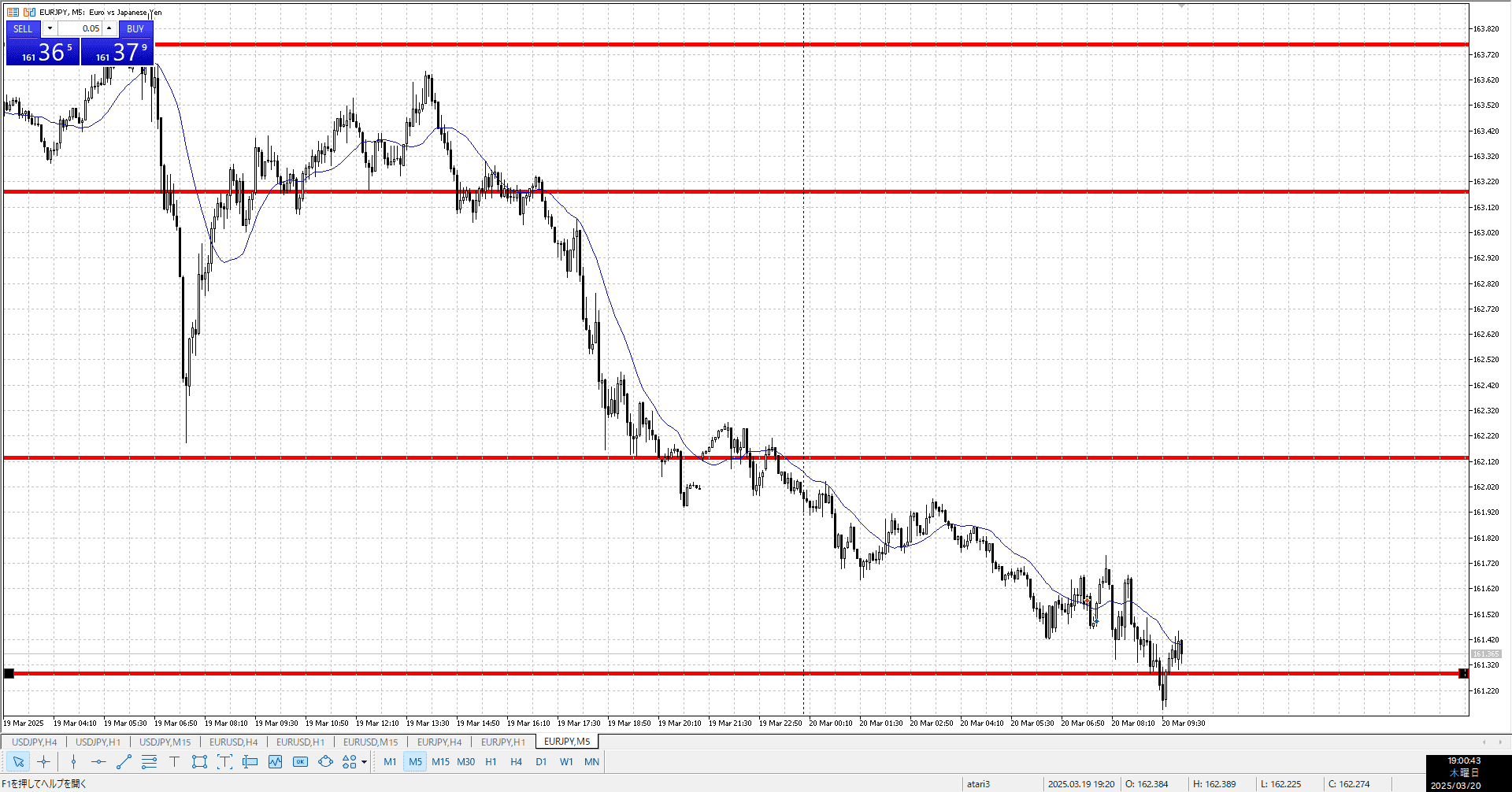1512x792 pixels.
Task: Open the depth of market icon
Action: (13, 12)
